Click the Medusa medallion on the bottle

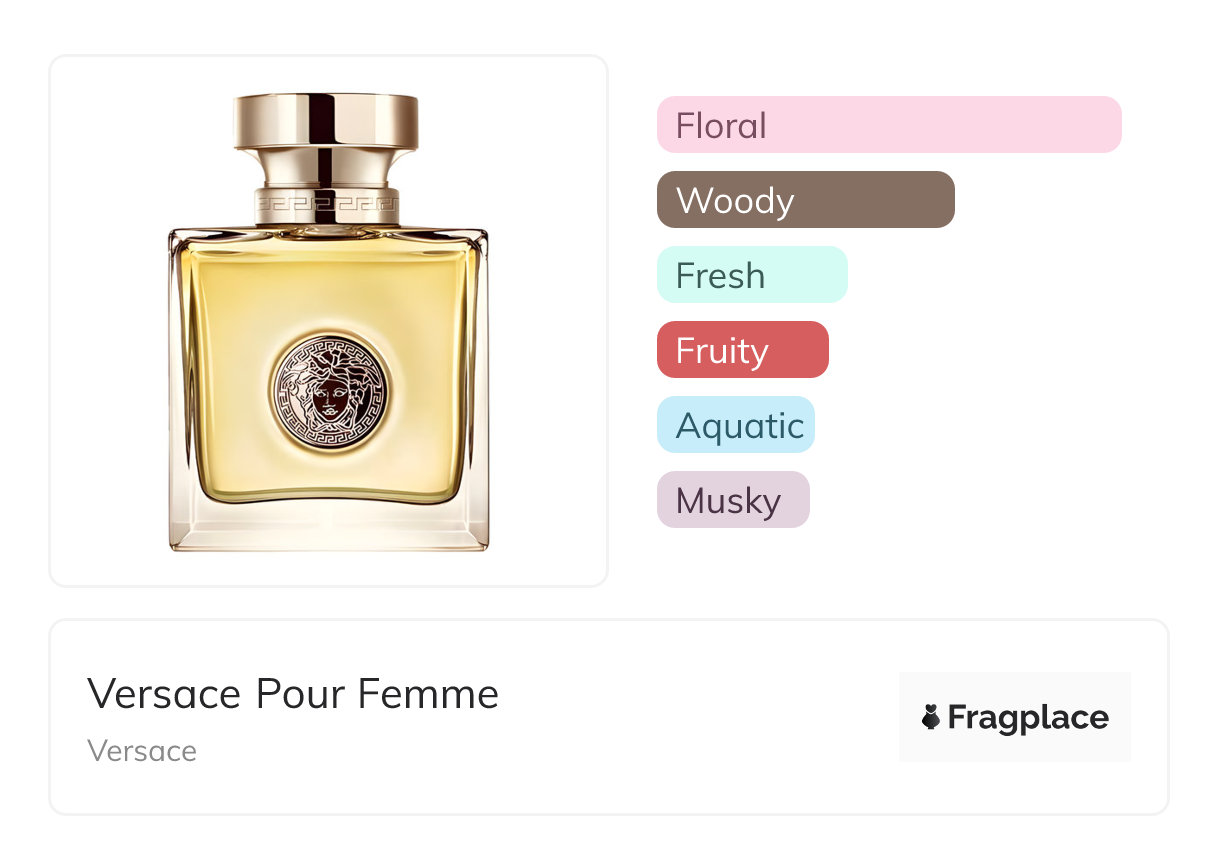(x=328, y=393)
